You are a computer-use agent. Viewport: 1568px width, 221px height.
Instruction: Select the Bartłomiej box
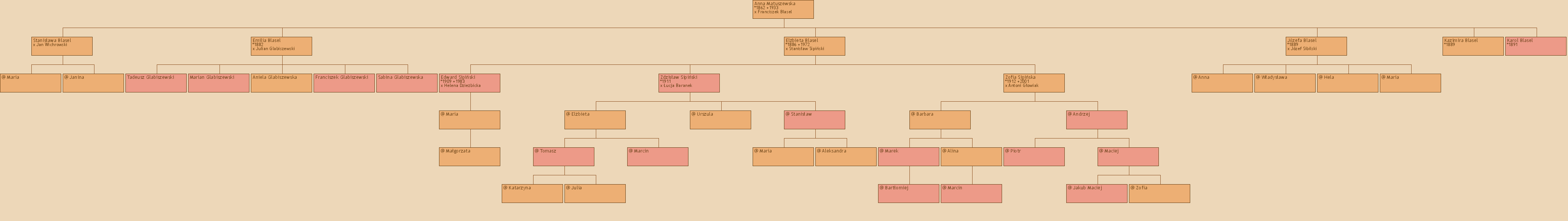click(x=908, y=193)
